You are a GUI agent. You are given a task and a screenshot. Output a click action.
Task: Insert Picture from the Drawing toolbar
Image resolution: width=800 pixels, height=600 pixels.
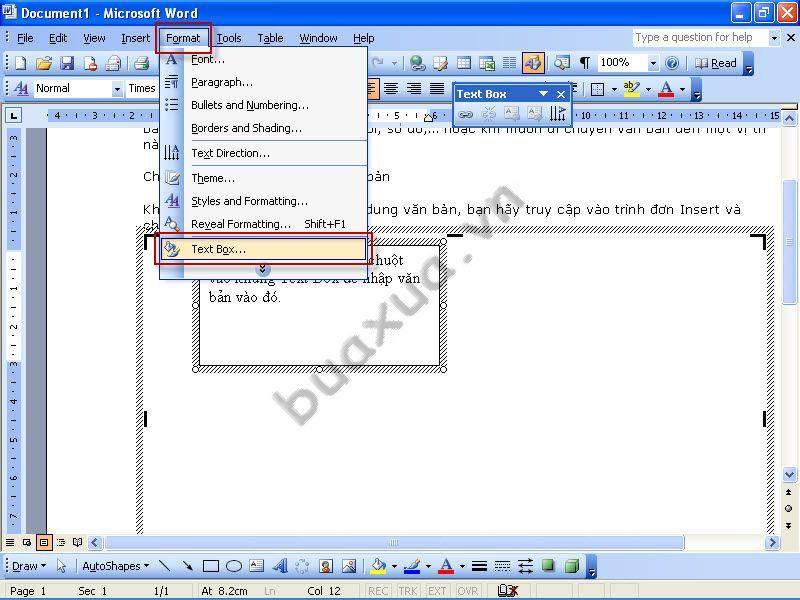tap(349, 566)
